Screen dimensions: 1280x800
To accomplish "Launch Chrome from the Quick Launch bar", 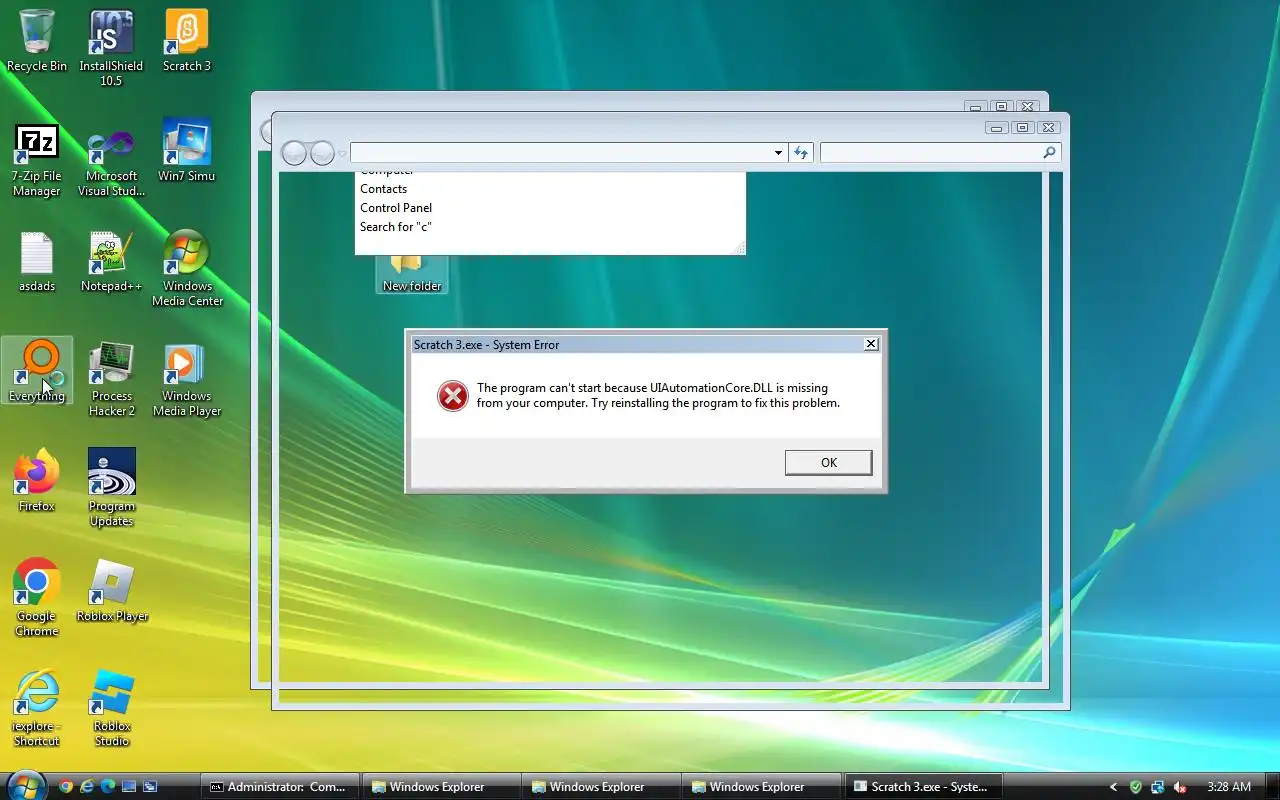I will tap(66, 787).
